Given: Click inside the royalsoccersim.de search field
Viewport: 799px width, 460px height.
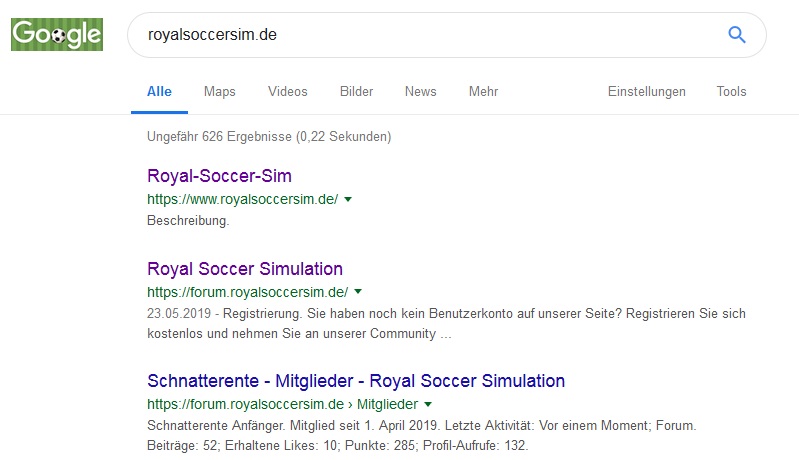Looking at the screenshot, I should [433, 35].
